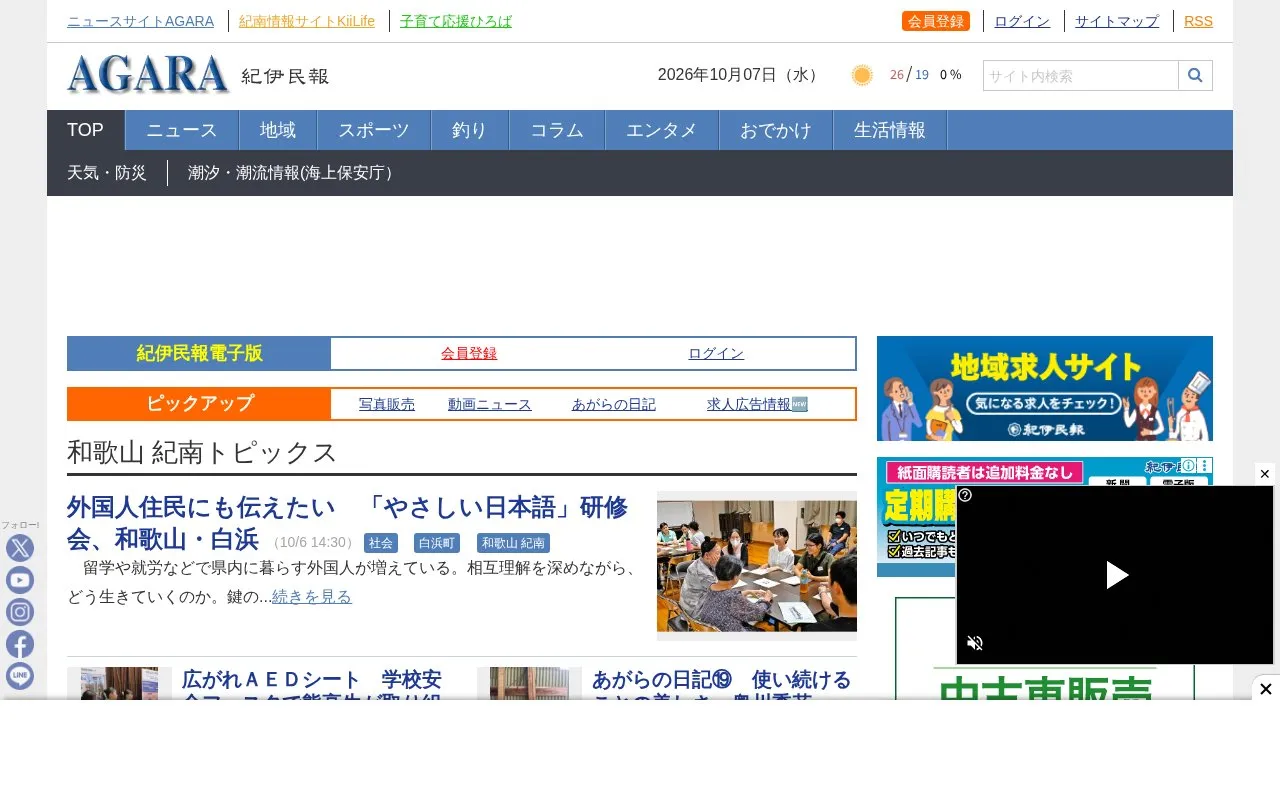Image resolution: width=1280 pixels, height=800 pixels.
Task: Open the Instagram follow icon
Action: pyautogui.click(x=20, y=612)
